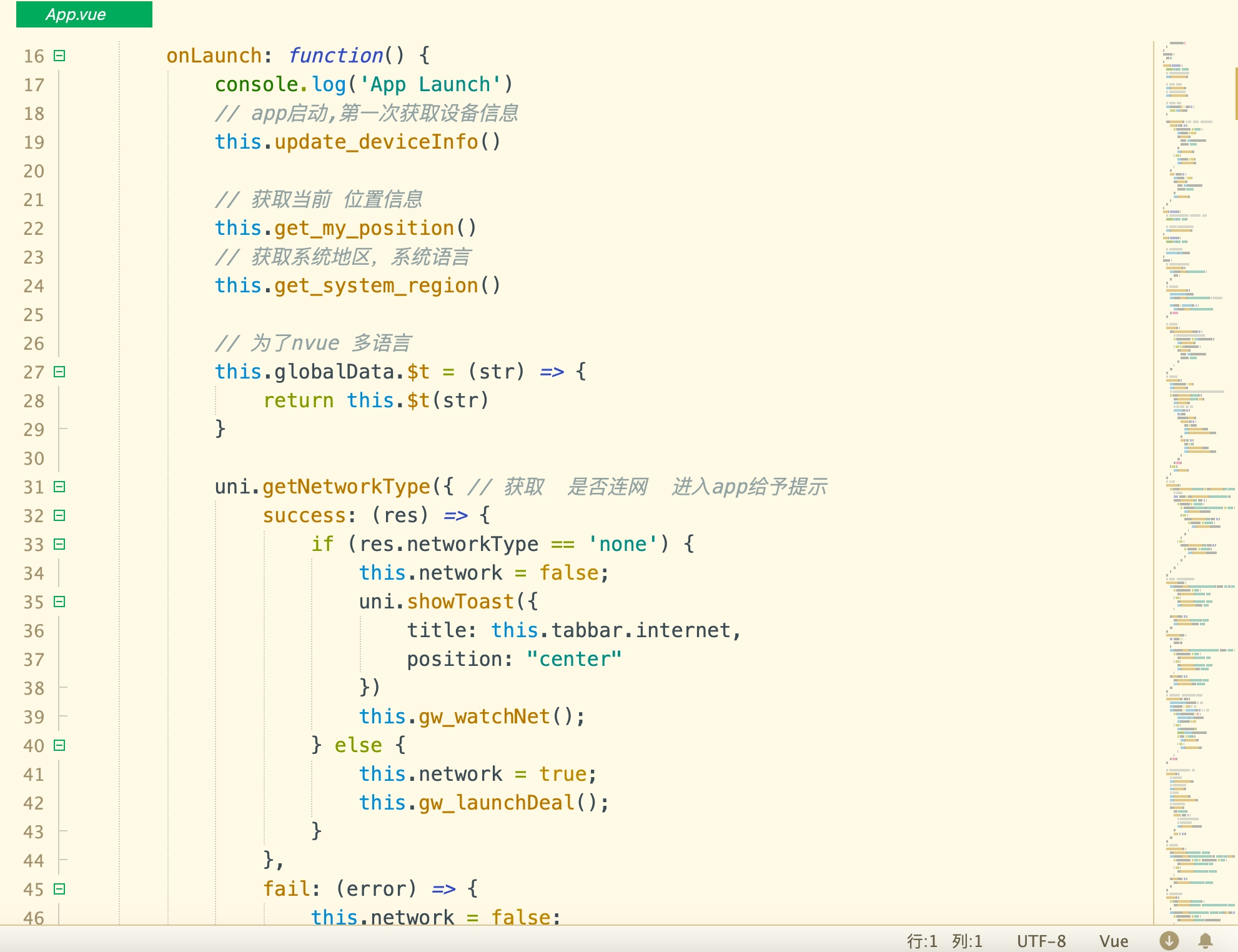Click the vertical scrollbar thumb at right edge
The image size is (1238, 952).
[1236, 94]
